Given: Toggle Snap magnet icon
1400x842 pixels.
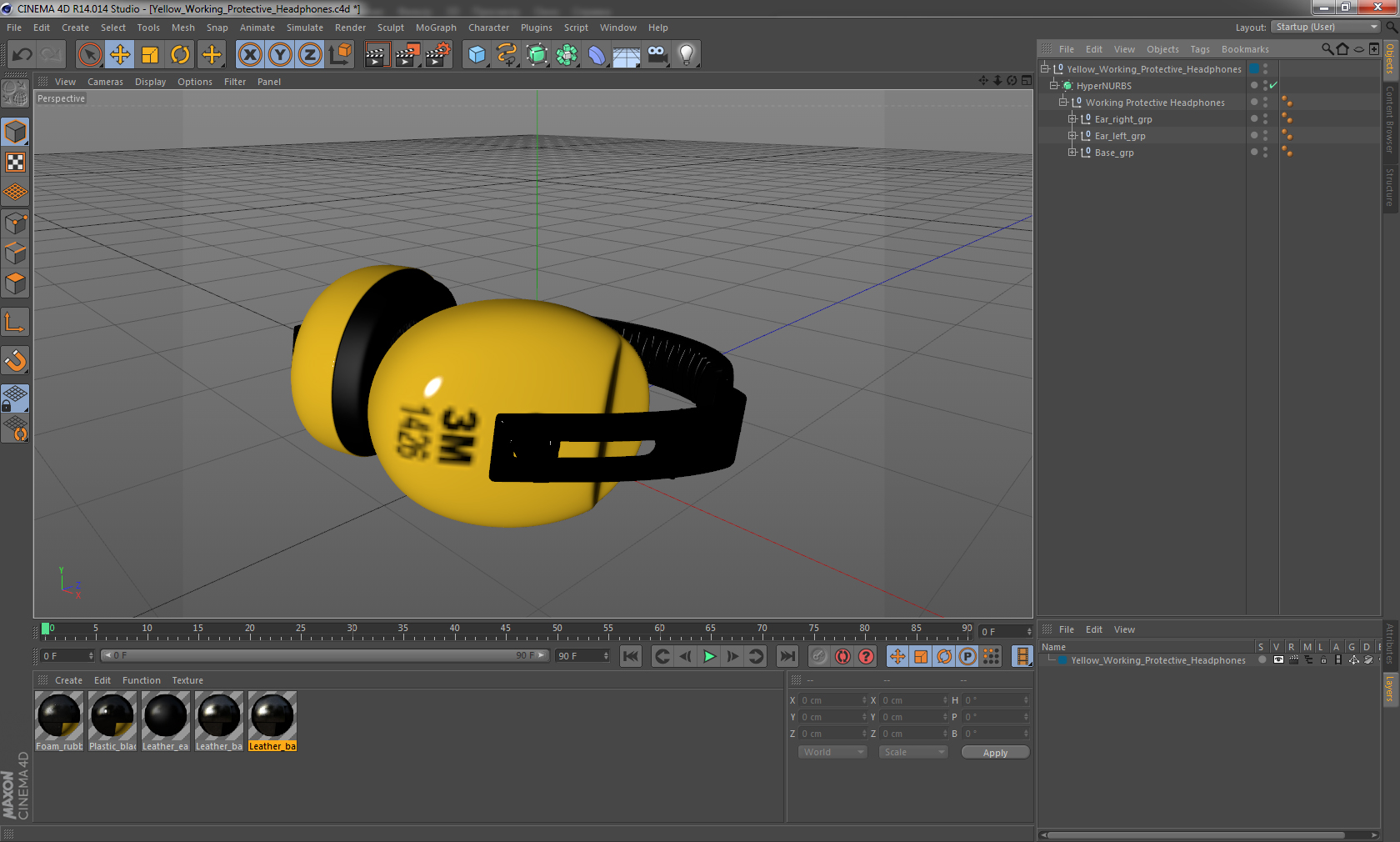Looking at the screenshot, I should [15, 360].
